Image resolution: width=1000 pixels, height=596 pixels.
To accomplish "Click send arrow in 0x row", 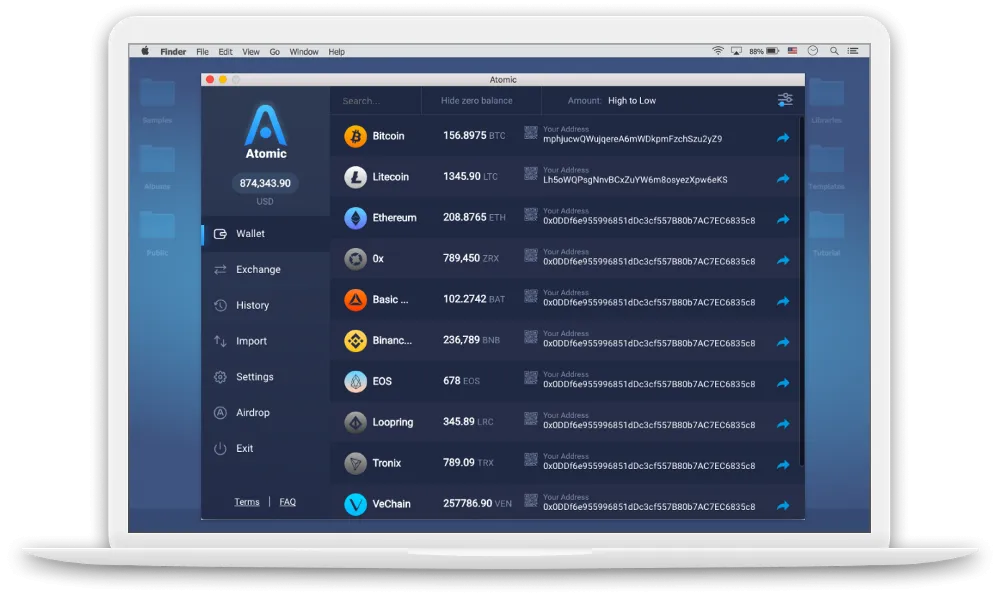I will pyautogui.click(x=783, y=260).
